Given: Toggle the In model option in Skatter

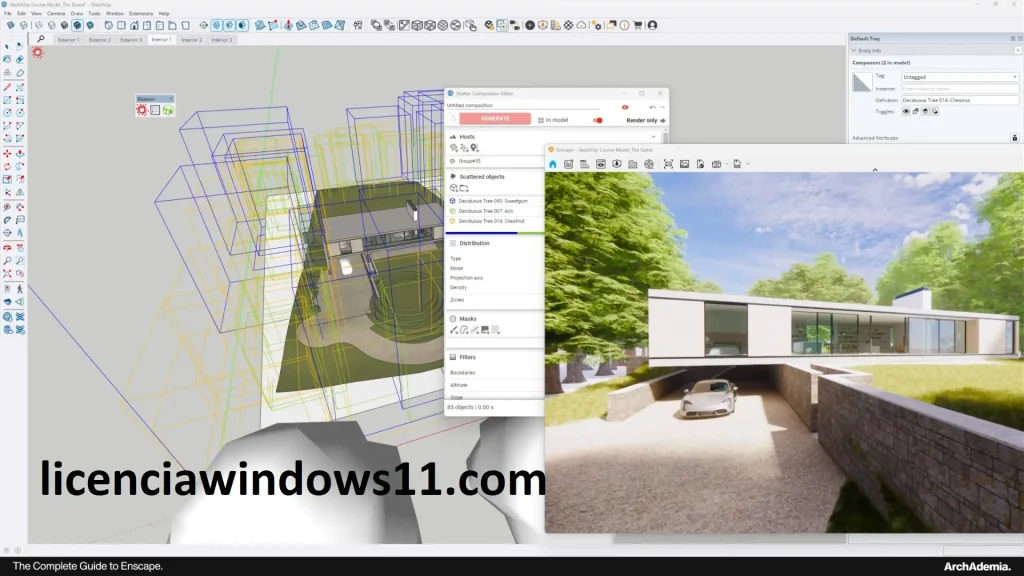Looking at the screenshot, I should point(553,120).
